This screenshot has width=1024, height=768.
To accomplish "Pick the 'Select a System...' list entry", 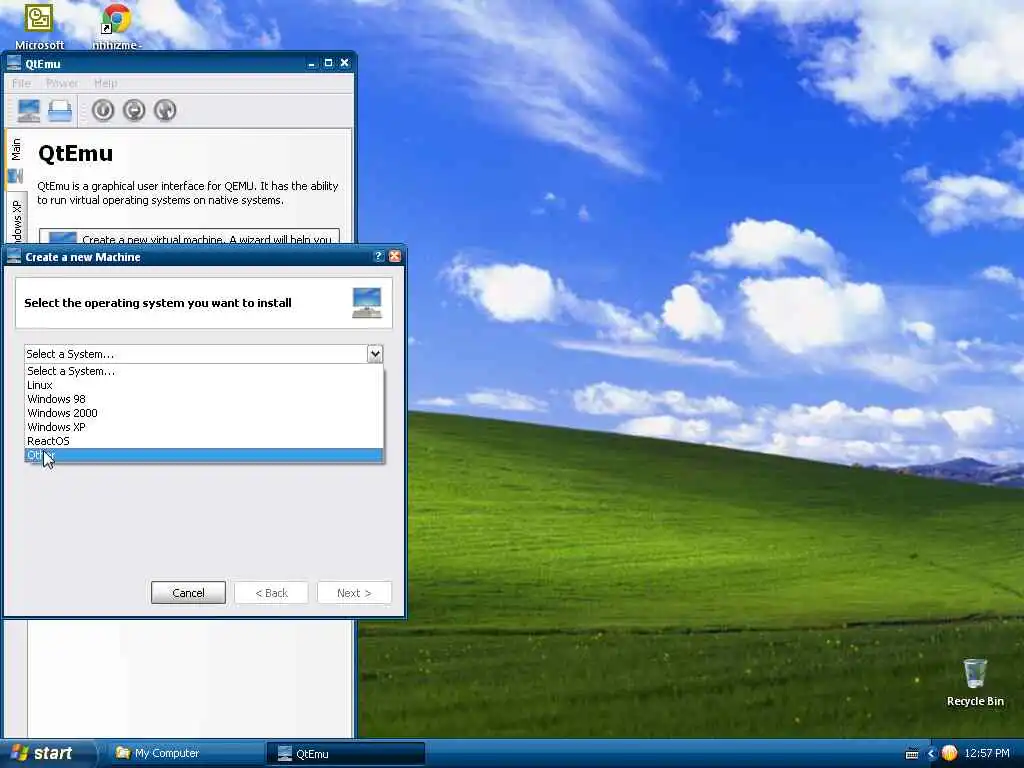I will pyautogui.click(x=204, y=371).
